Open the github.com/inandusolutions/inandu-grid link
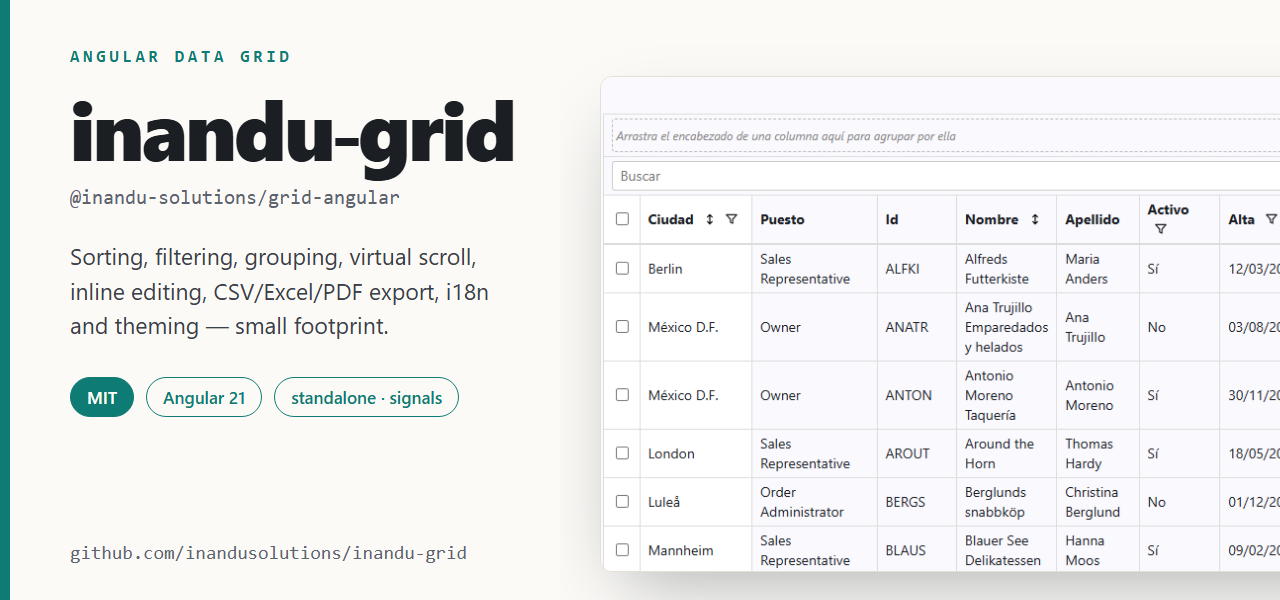Image resolution: width=1280 pixels, height=600 pixels. point(268,553)
